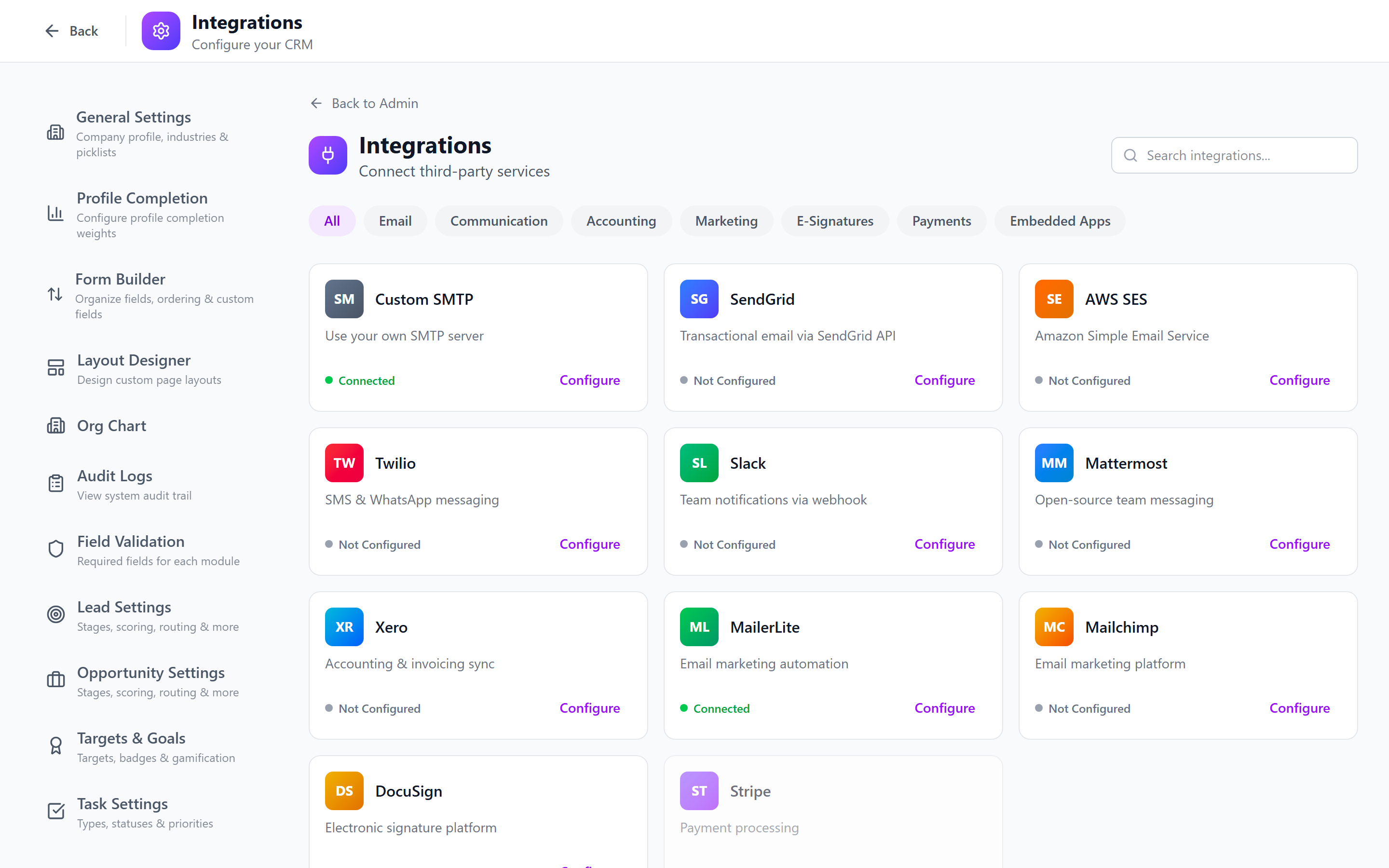Click the Custom SMTP SM logo

344,299
